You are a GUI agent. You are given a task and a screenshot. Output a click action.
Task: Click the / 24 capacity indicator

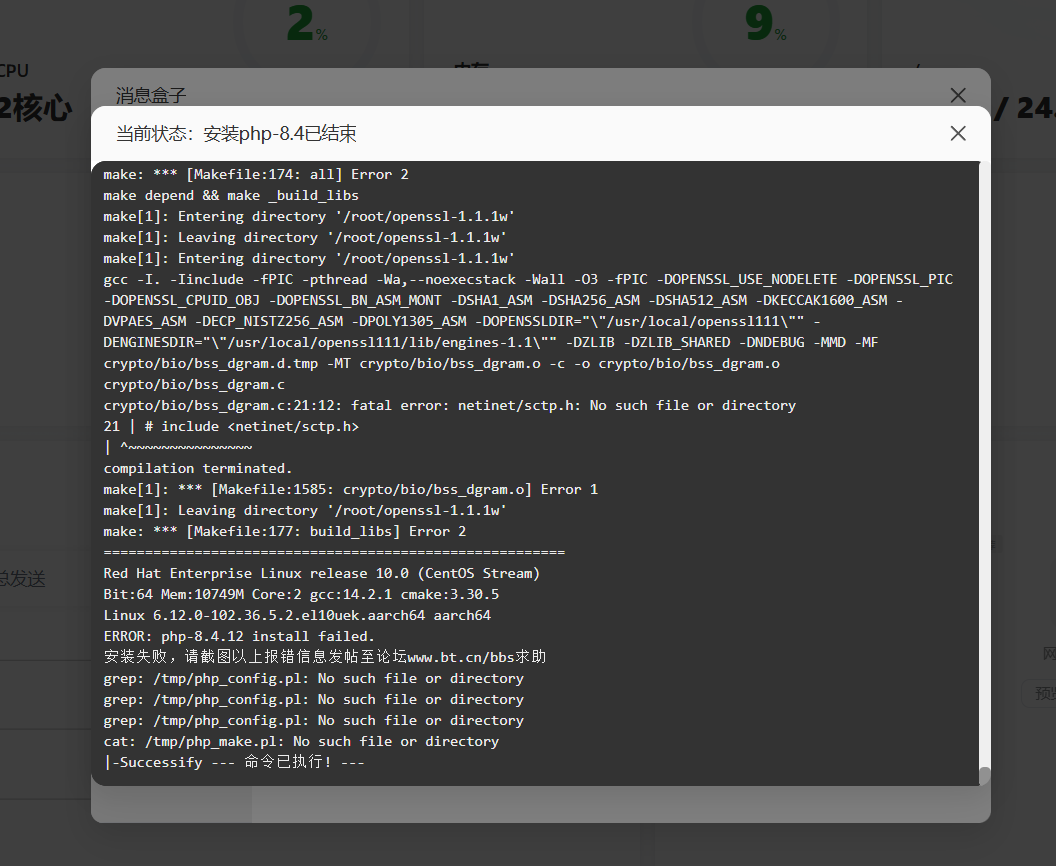(1022, 108)
